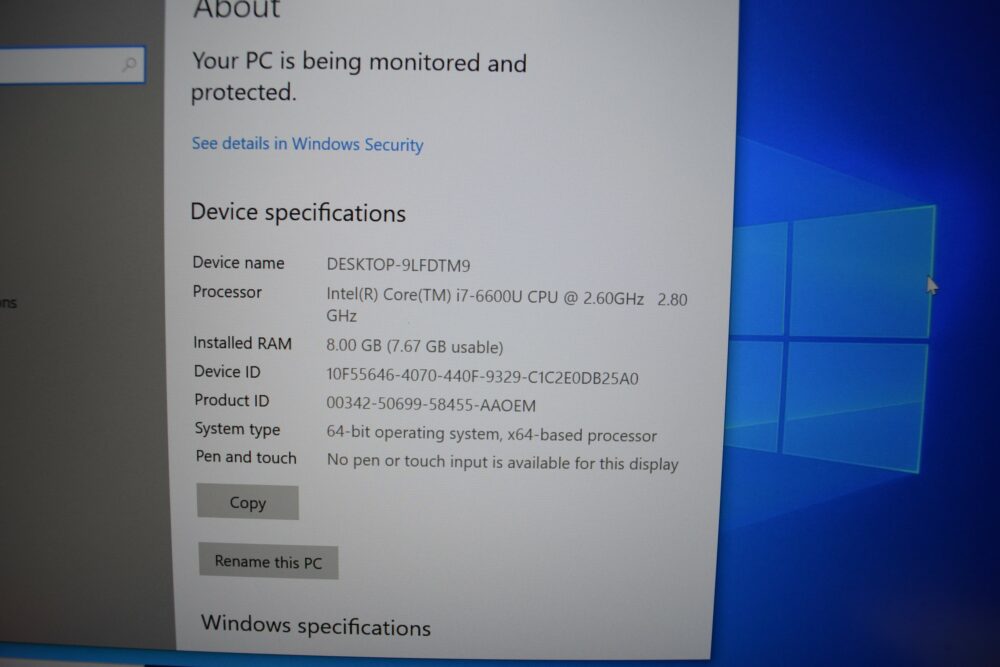Viewport: 1000px width, 667px height.
Task: Click the Windows specifications heading
Action: coord(316,626)
